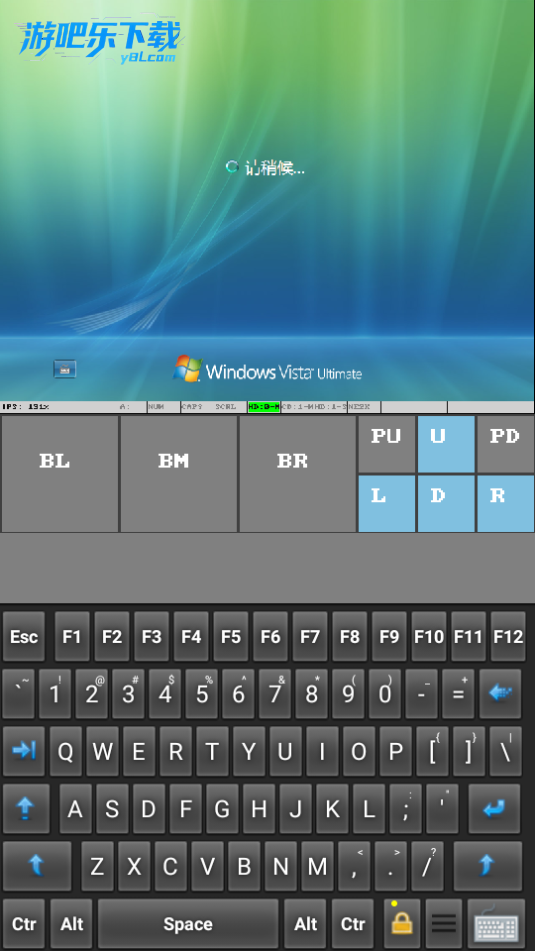The image size is (535, 951).
Task: Hide keyboard using the keyboard icon
Action: (x=496, y=924)
